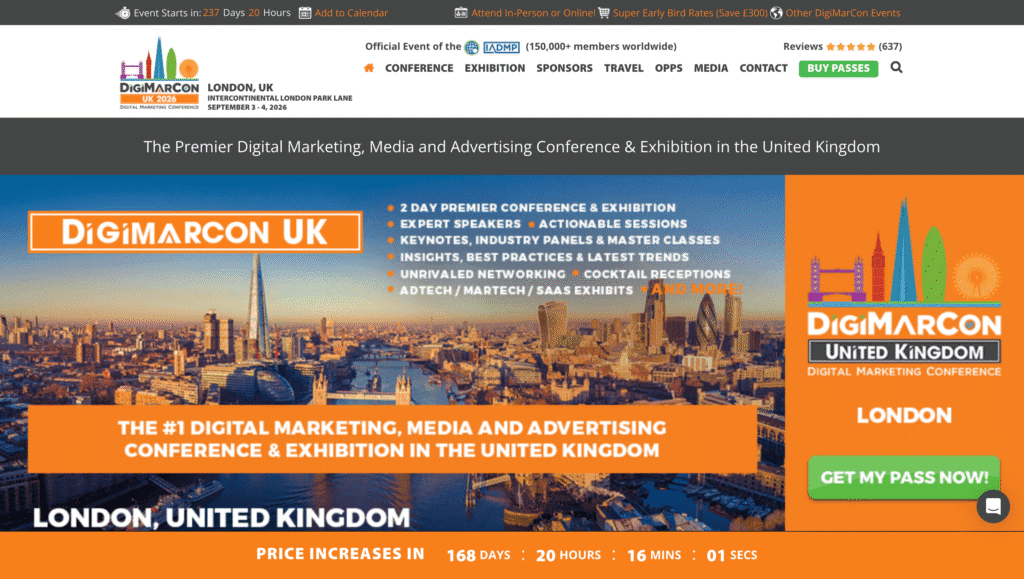The image size is (1024, 579).
Task: Click the five-star reviews rating
Action: coord(850,46)
